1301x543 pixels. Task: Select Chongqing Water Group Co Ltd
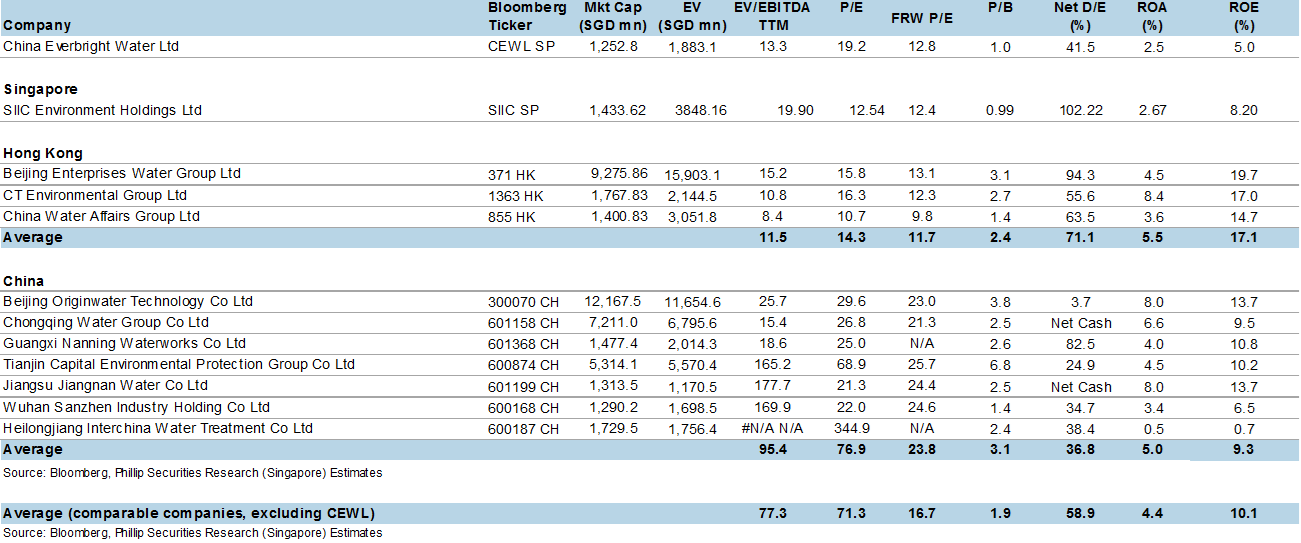[106, 322]
